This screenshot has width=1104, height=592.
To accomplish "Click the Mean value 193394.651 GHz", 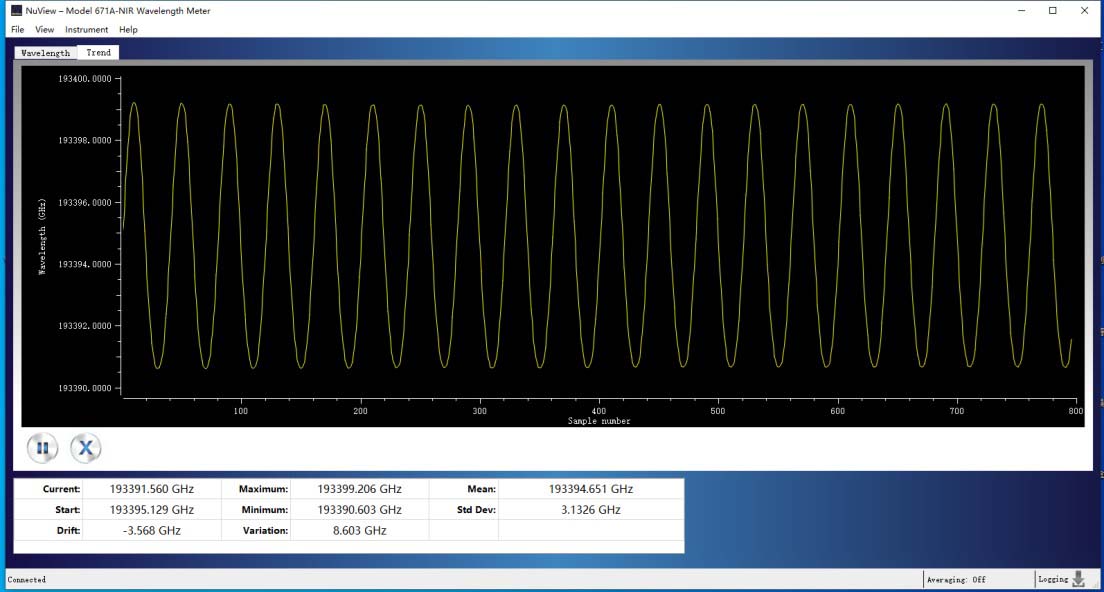I will pos(590,489).
